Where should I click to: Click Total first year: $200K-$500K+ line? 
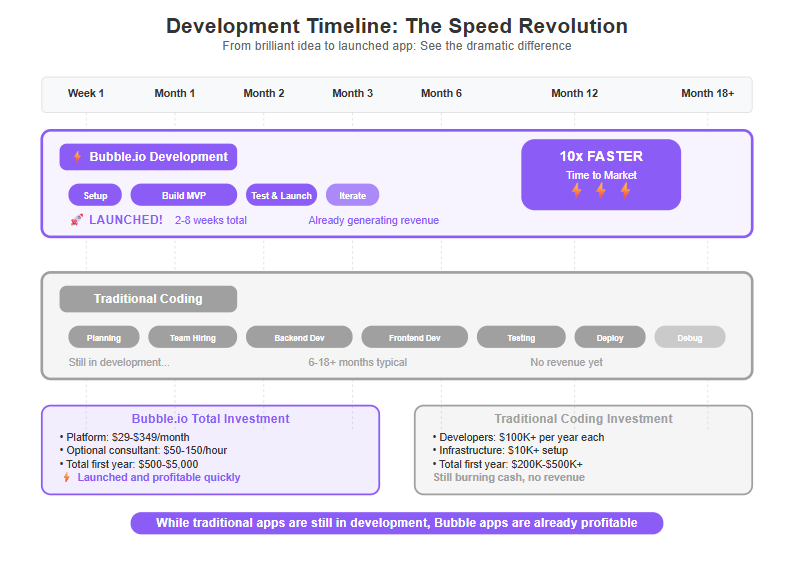(508, 464)
